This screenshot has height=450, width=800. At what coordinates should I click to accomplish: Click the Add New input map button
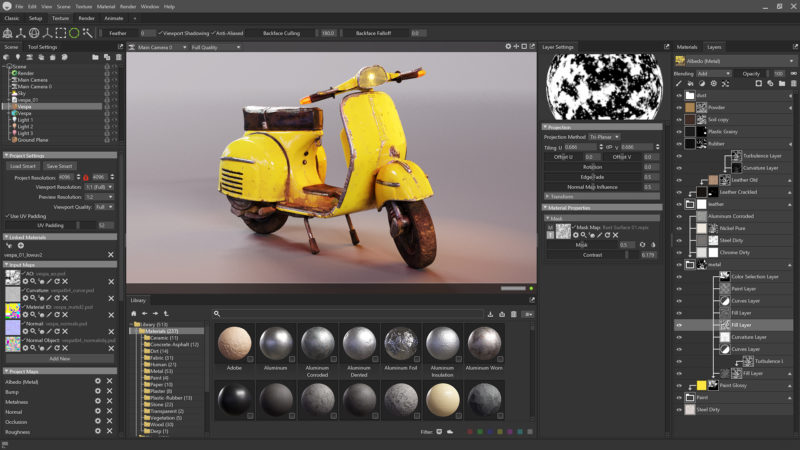(59, 358)
